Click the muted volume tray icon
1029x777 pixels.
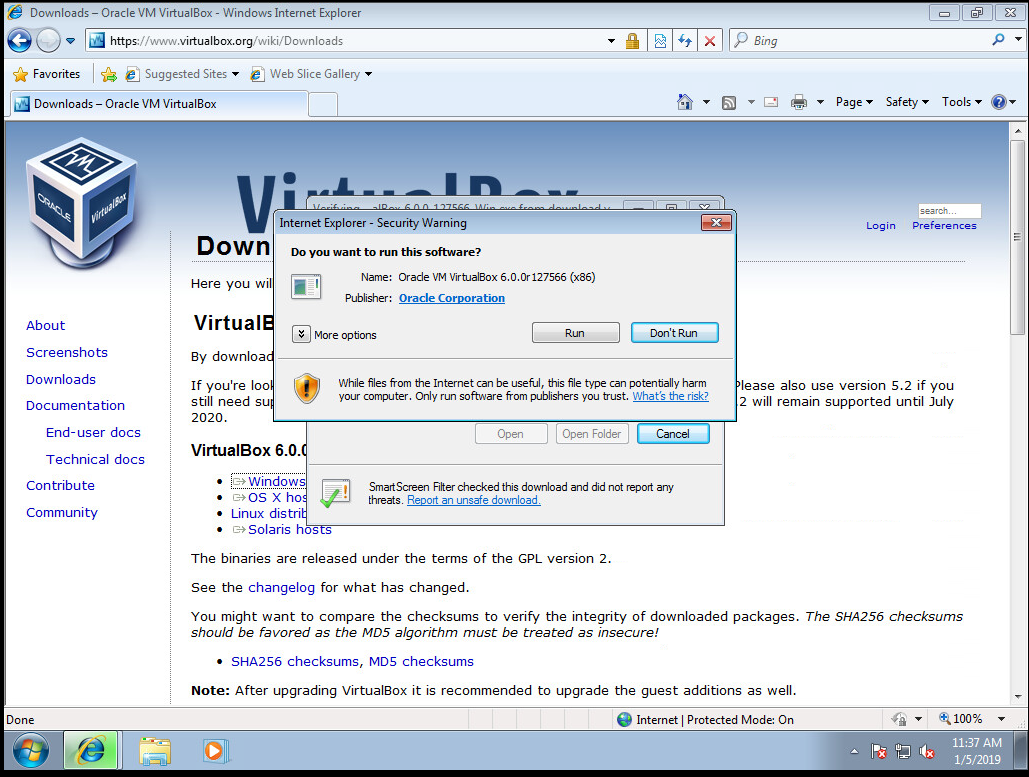pyautogui.click(x=927, y=751)
